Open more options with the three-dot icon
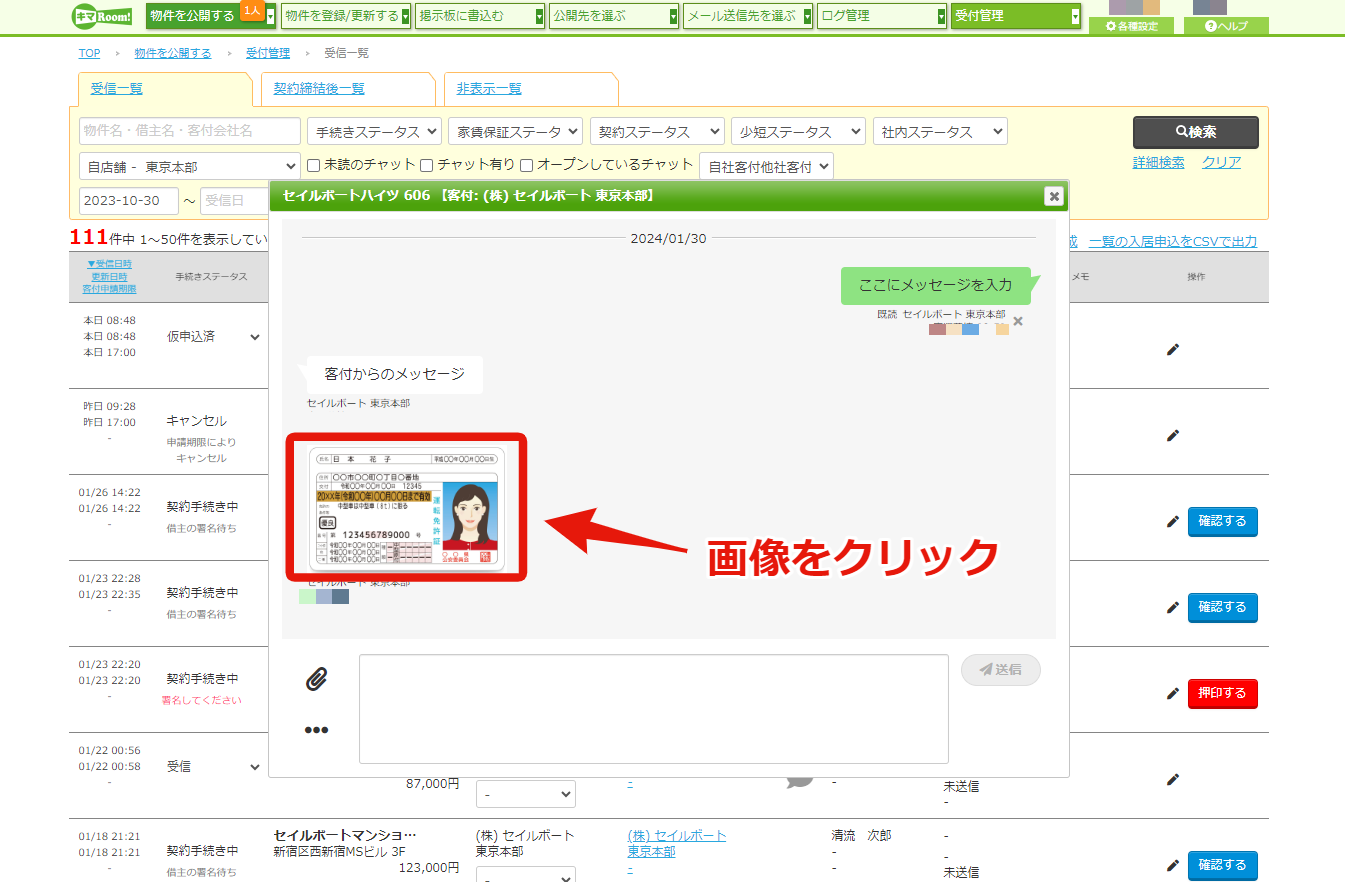1345x882 pixels. click(x=316, y=730)
